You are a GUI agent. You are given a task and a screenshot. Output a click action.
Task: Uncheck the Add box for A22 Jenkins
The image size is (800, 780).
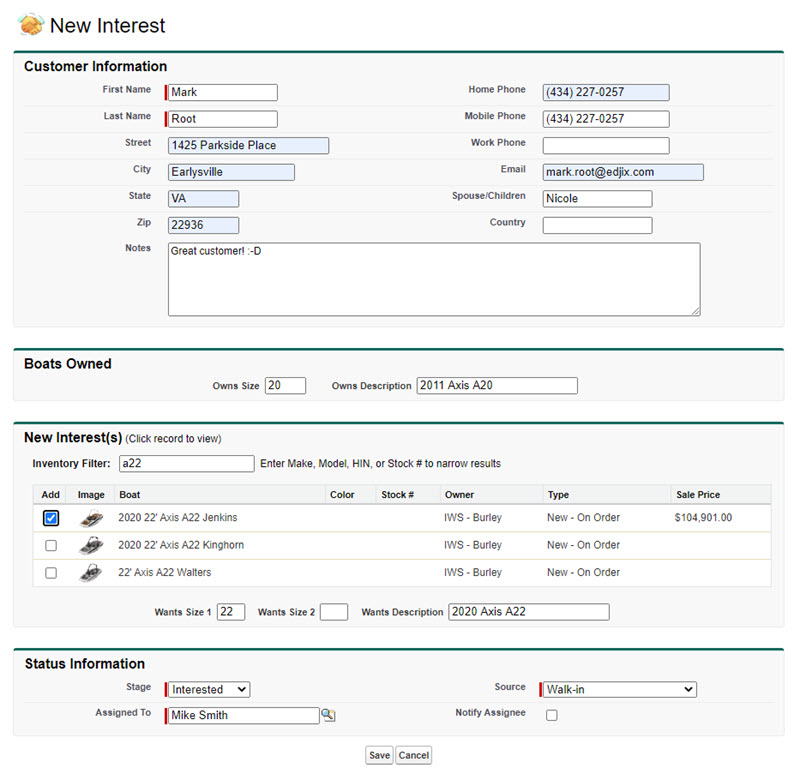(51, 518)
